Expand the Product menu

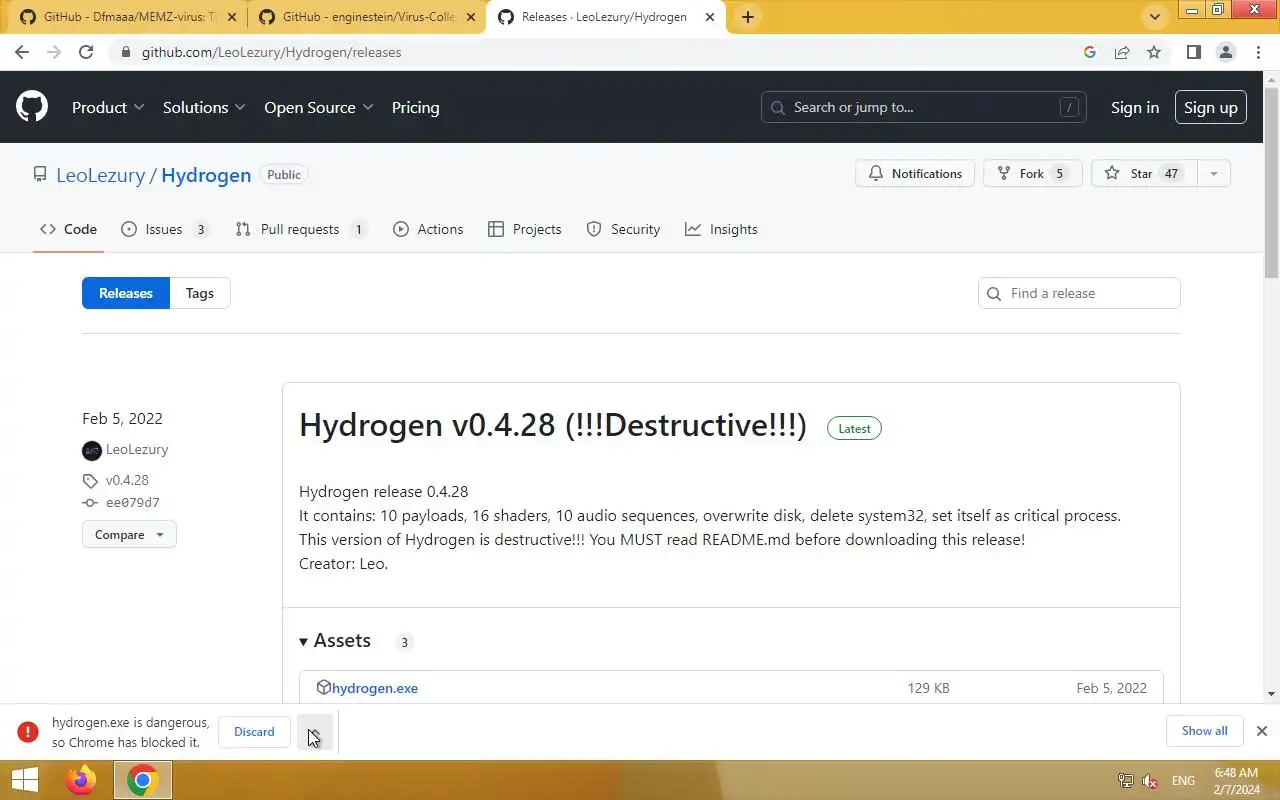(108, 107)
